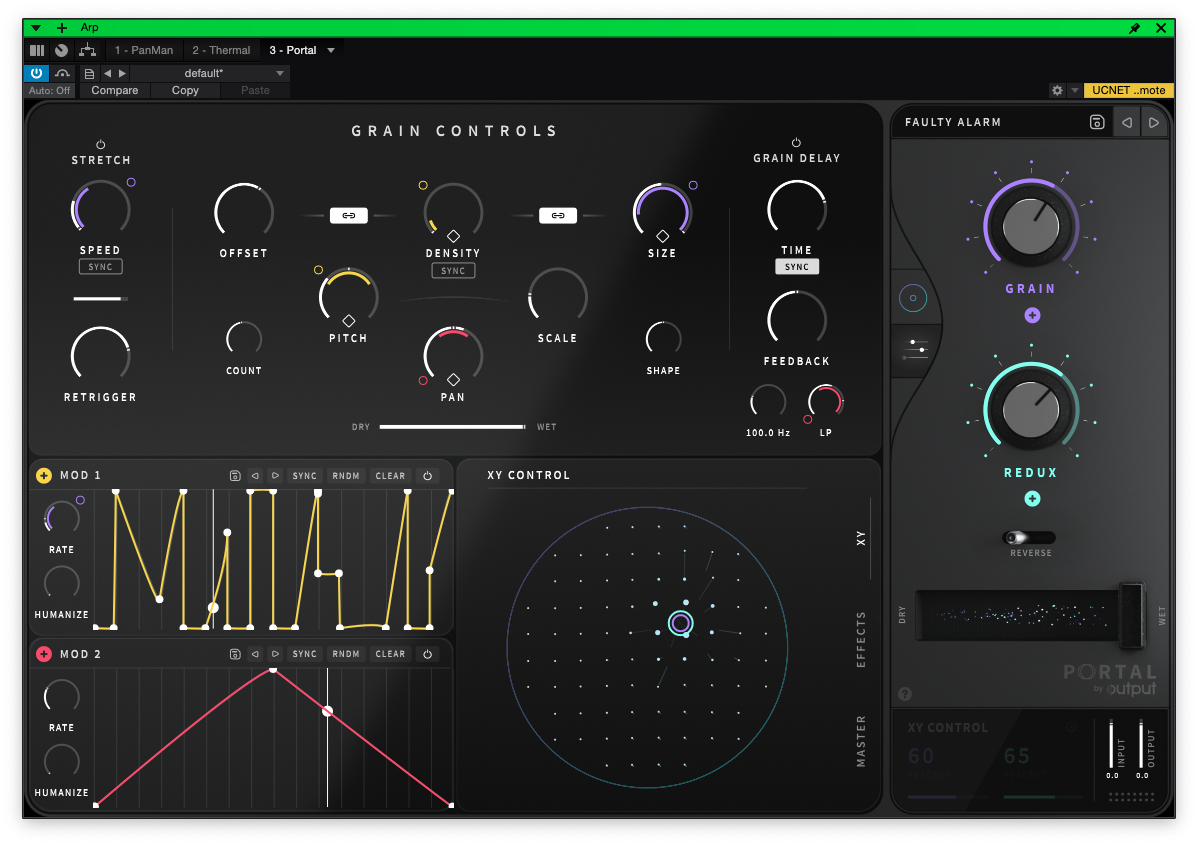Toggle the Offset-Density link icon
Viewport: 1198px width, 845px height.
click(348, 215)
